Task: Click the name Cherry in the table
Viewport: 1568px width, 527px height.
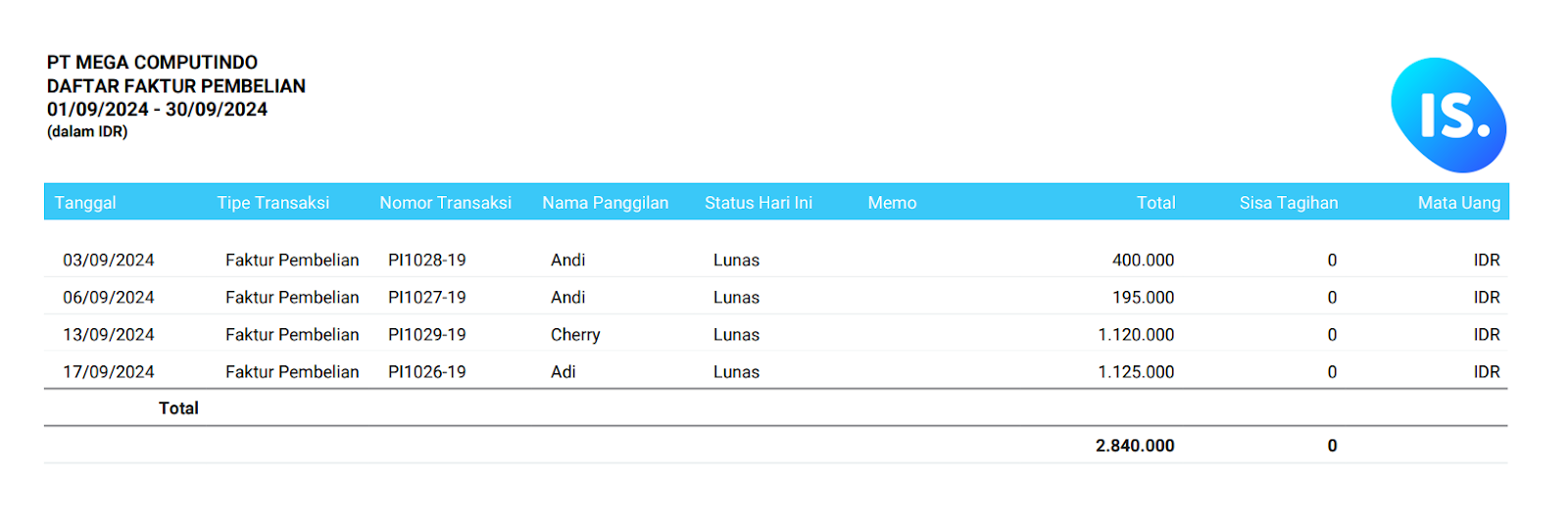Action: 575,334
